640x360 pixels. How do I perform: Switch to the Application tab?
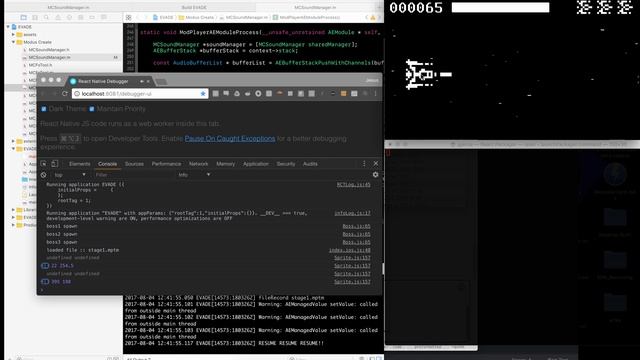click(x=256, y=164)
